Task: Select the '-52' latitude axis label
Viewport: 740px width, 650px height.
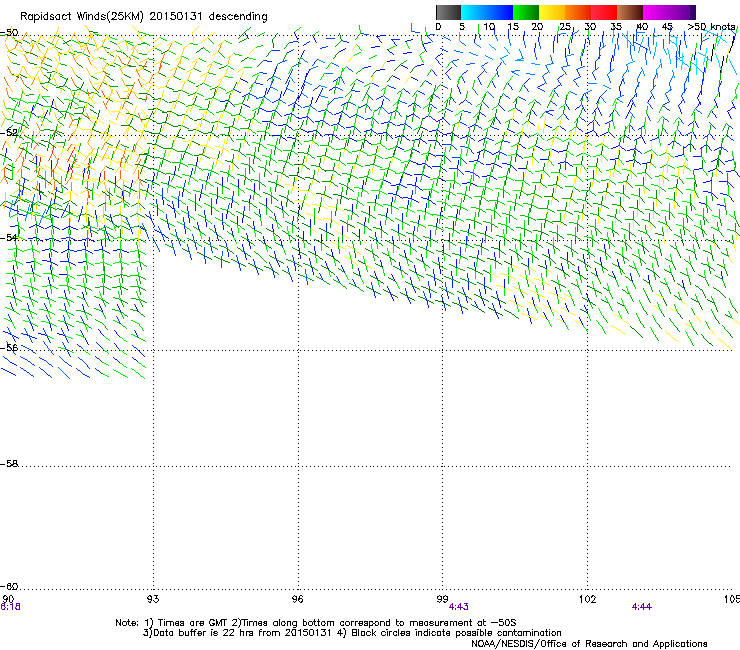Action: (9, 133)
